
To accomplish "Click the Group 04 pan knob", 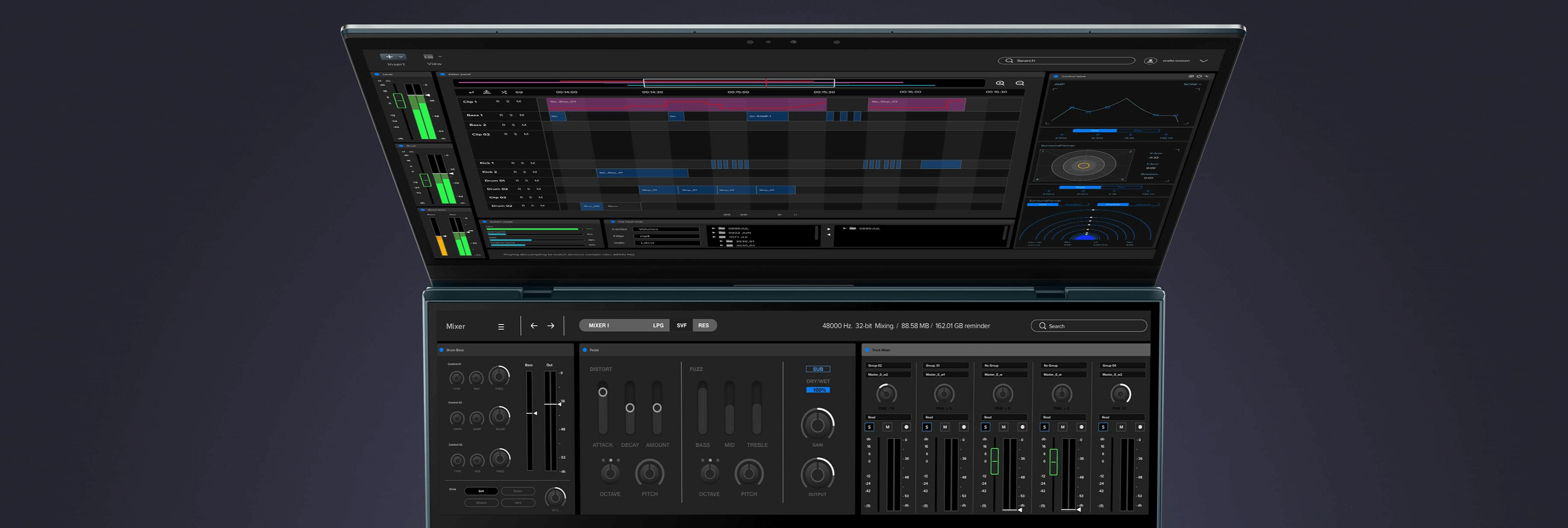I will (1121, 394).
